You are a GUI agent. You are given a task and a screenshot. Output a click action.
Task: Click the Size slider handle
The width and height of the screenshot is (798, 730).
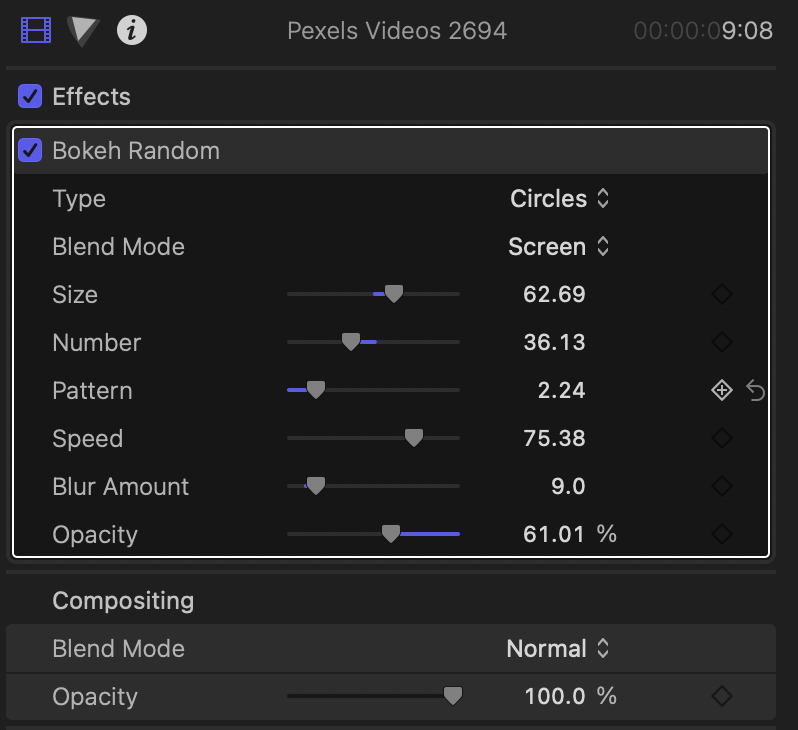[393, 294]
